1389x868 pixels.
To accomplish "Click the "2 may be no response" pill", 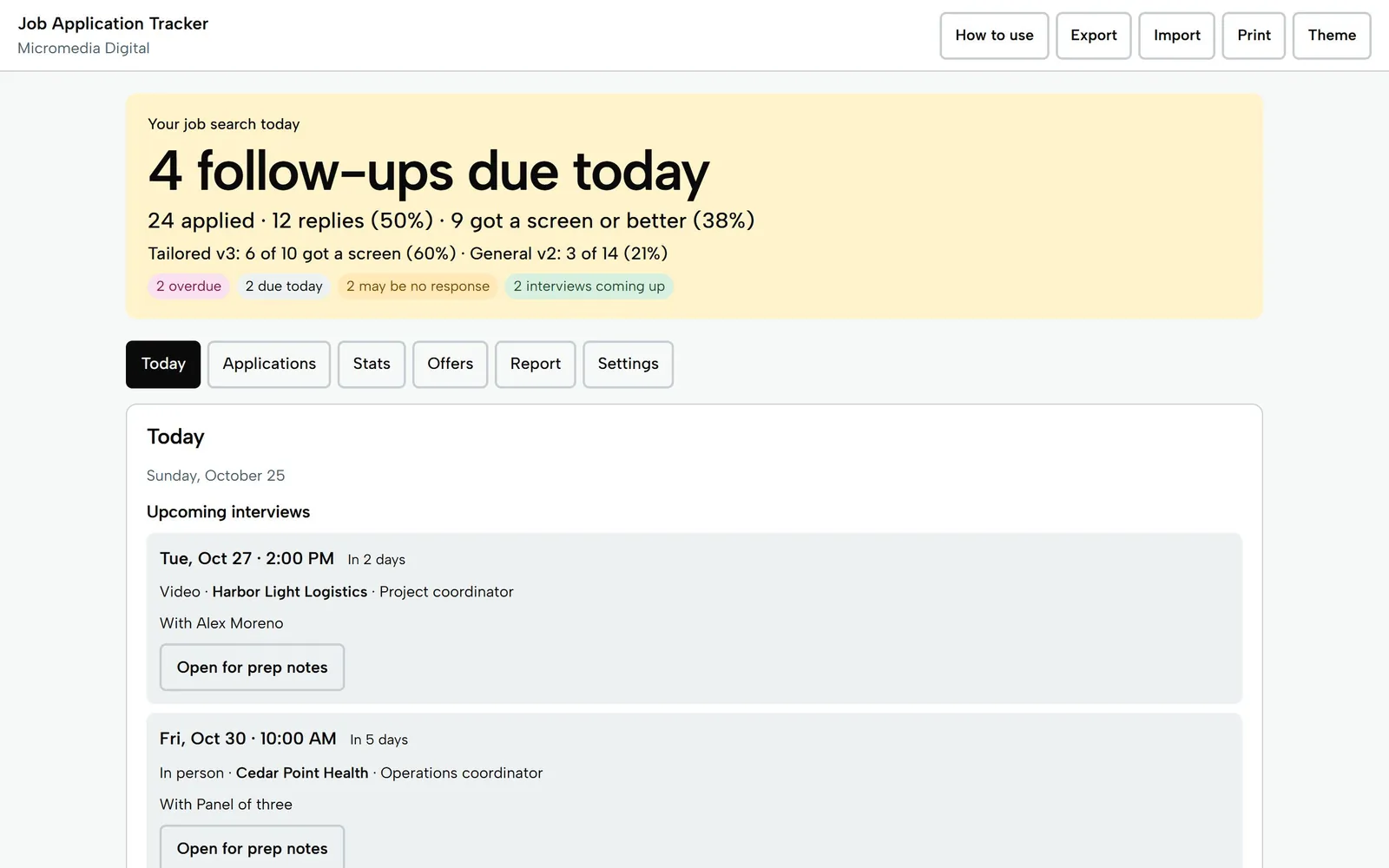I will [418, 286].
